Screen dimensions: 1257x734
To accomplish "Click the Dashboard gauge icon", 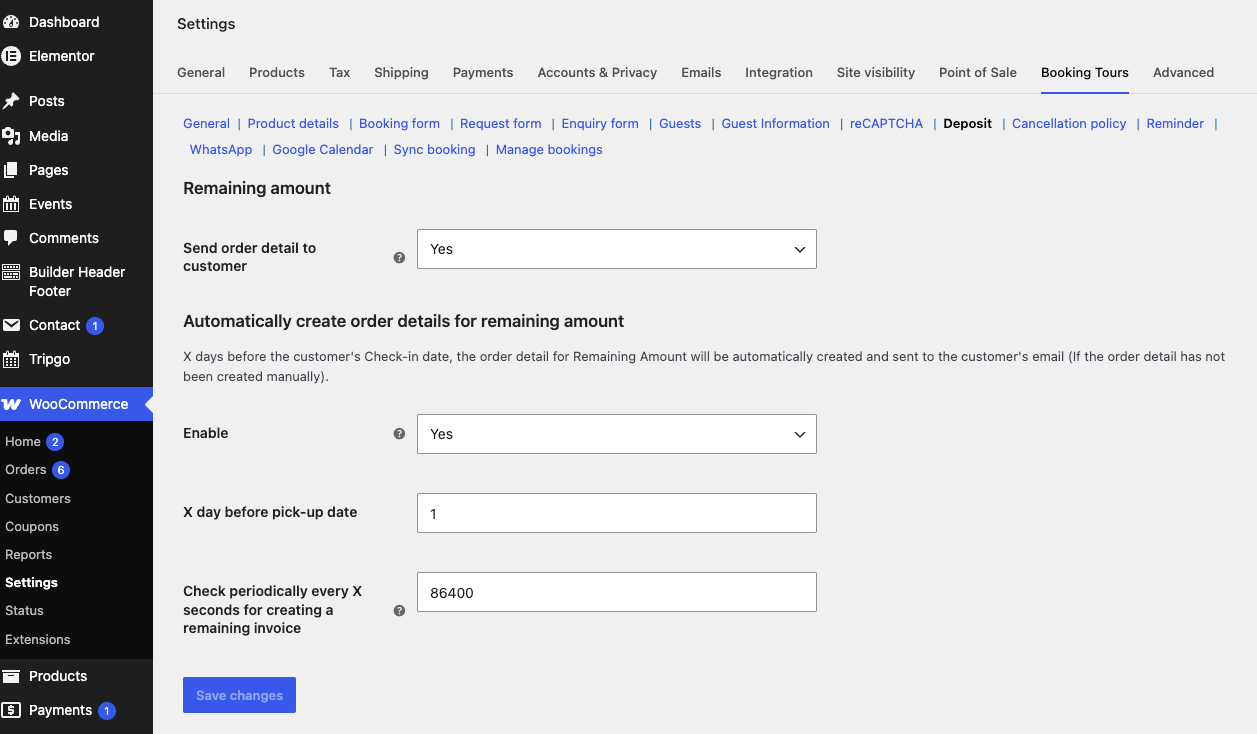I will coord(12,22).
